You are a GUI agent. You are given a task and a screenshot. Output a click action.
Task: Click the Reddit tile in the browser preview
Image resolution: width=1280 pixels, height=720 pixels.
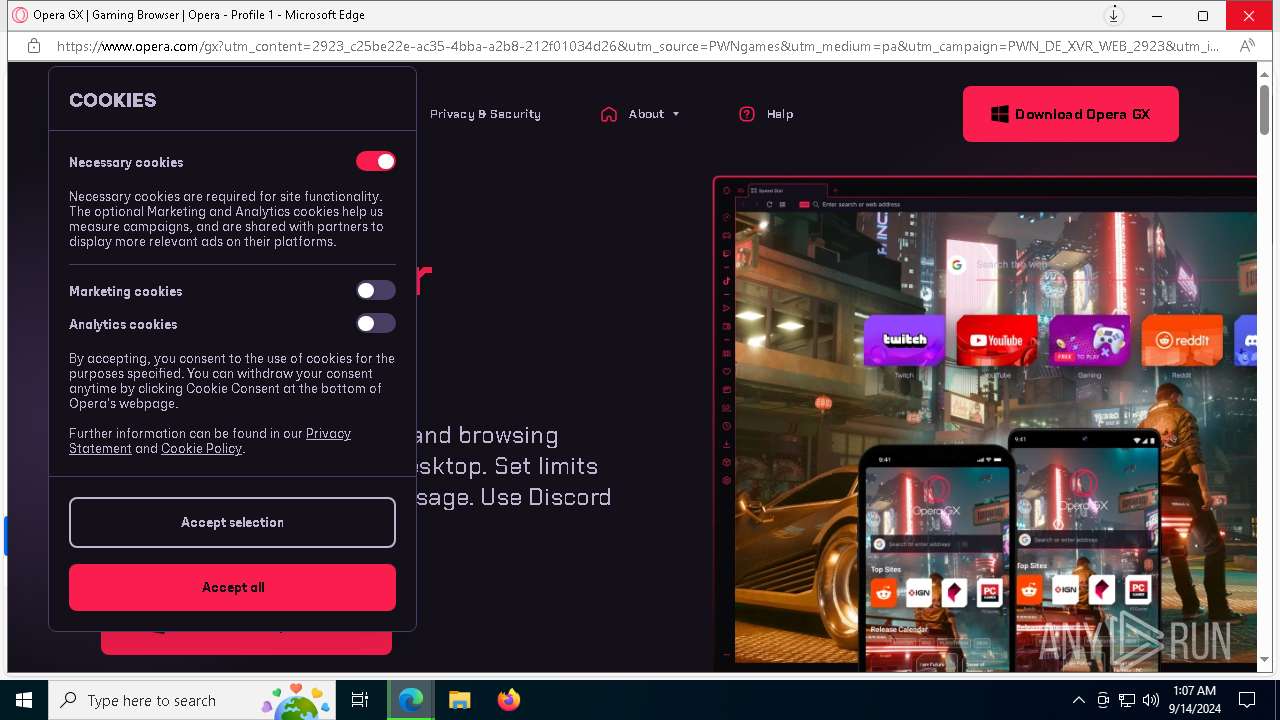pos(1182,341)
